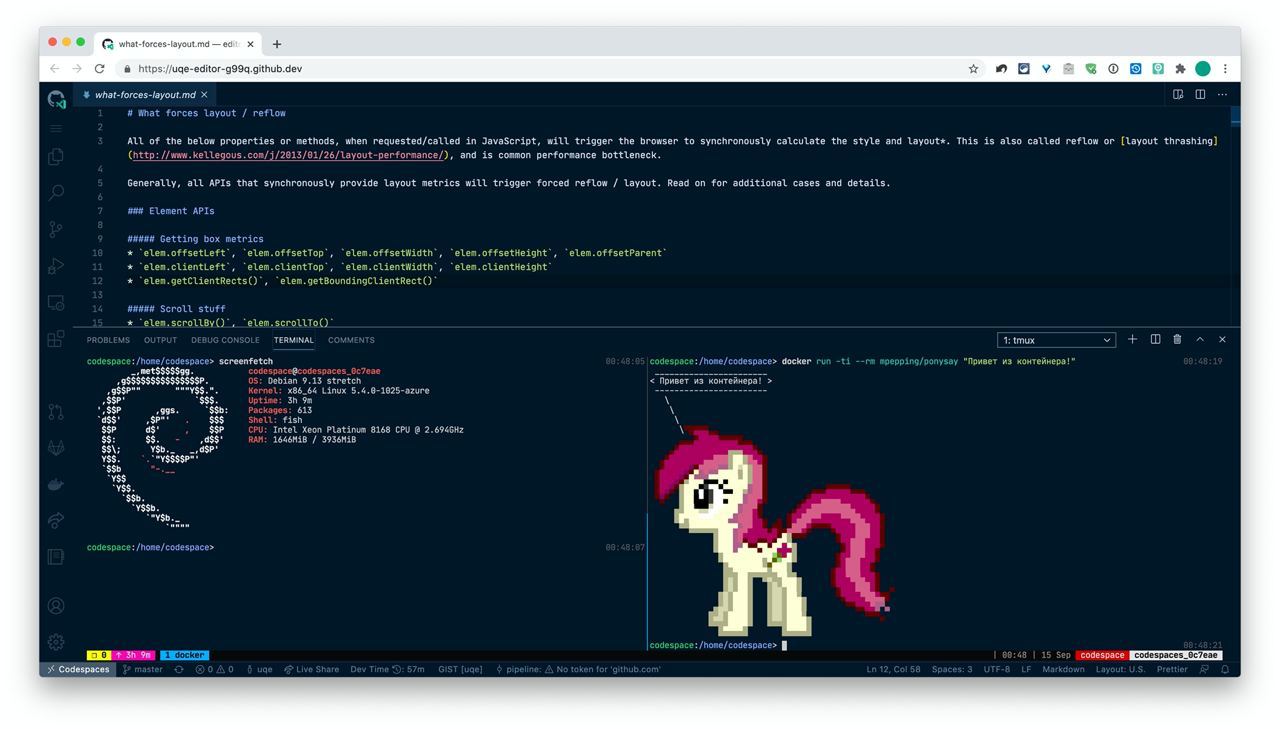Switch to the PROBLEMS panel tab
This screenshot has width=1280, height=729.
pos(108,340)
